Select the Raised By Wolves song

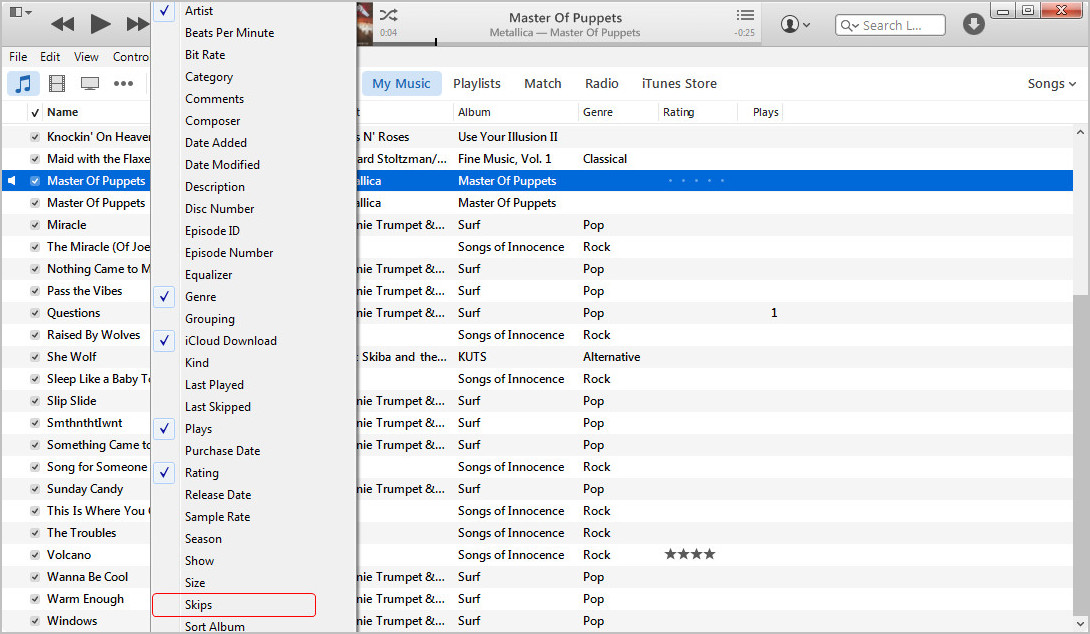pos(93,334)
